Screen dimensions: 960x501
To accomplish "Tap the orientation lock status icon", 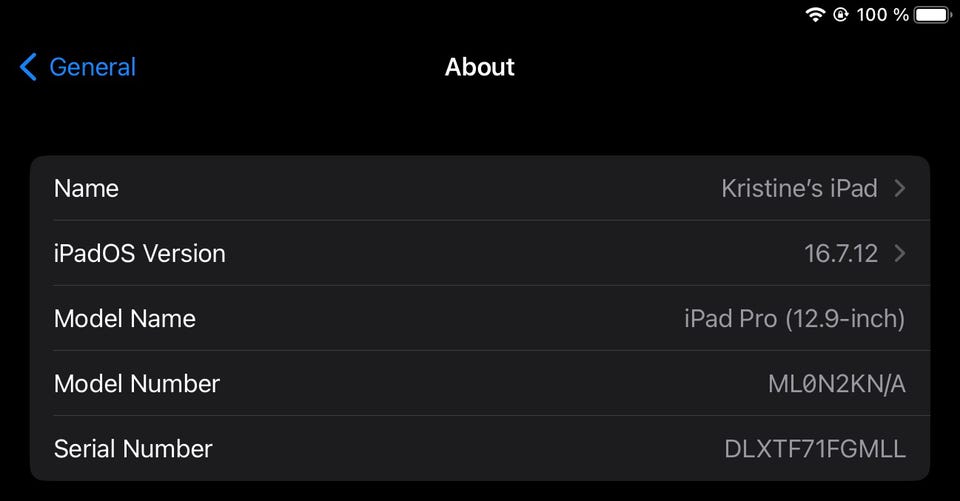I will pos(841,15).
